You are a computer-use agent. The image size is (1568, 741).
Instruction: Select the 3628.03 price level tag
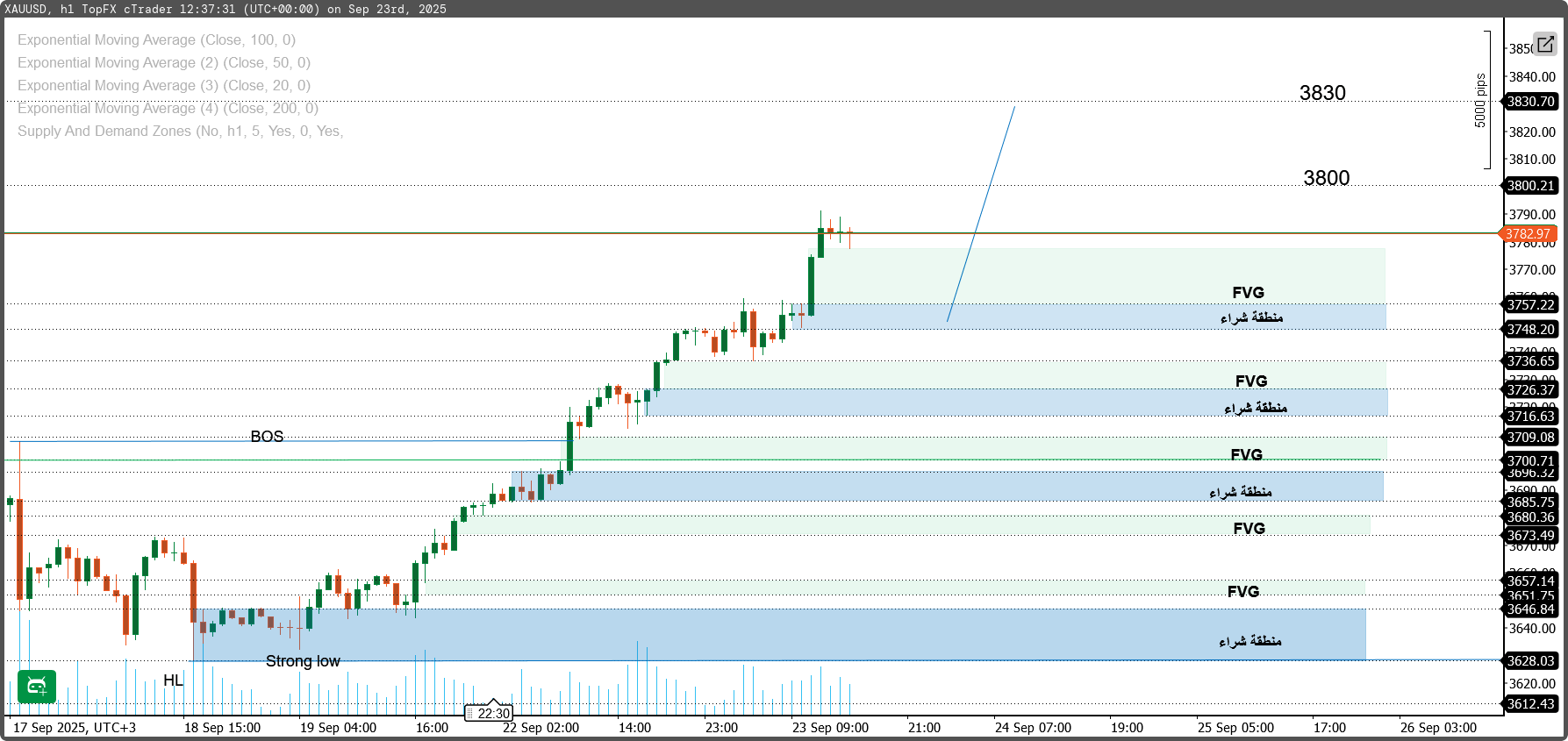(x=1531, y=661)
